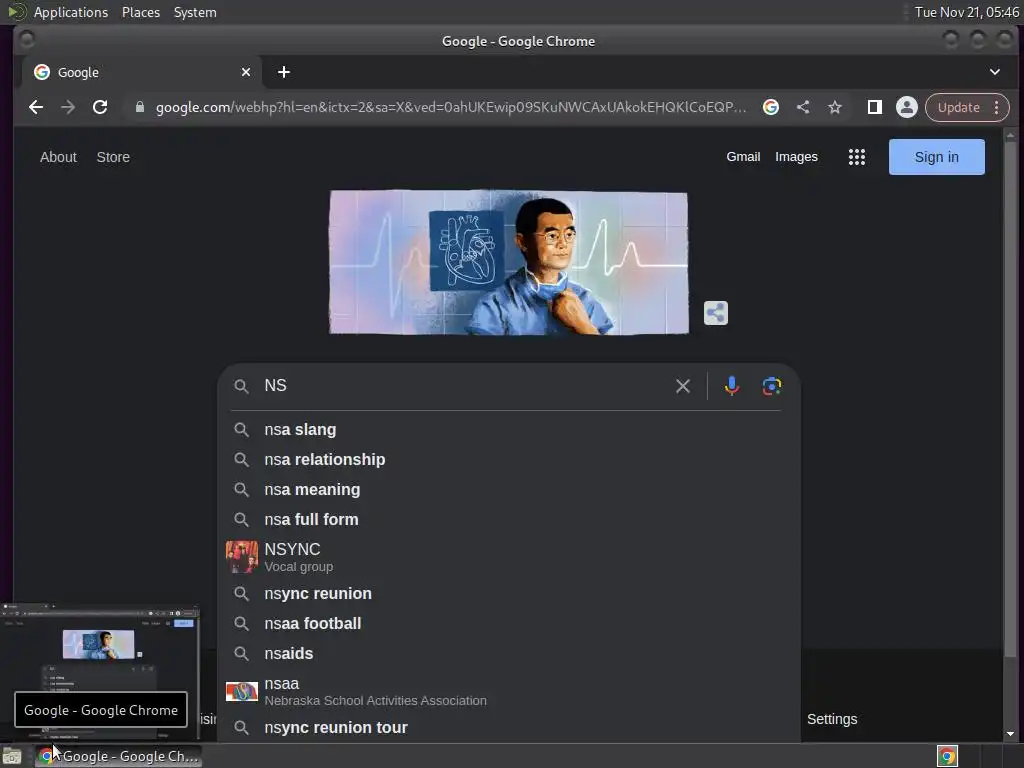
Task: Click the site security padlock icon
Action: click(139, 107)
